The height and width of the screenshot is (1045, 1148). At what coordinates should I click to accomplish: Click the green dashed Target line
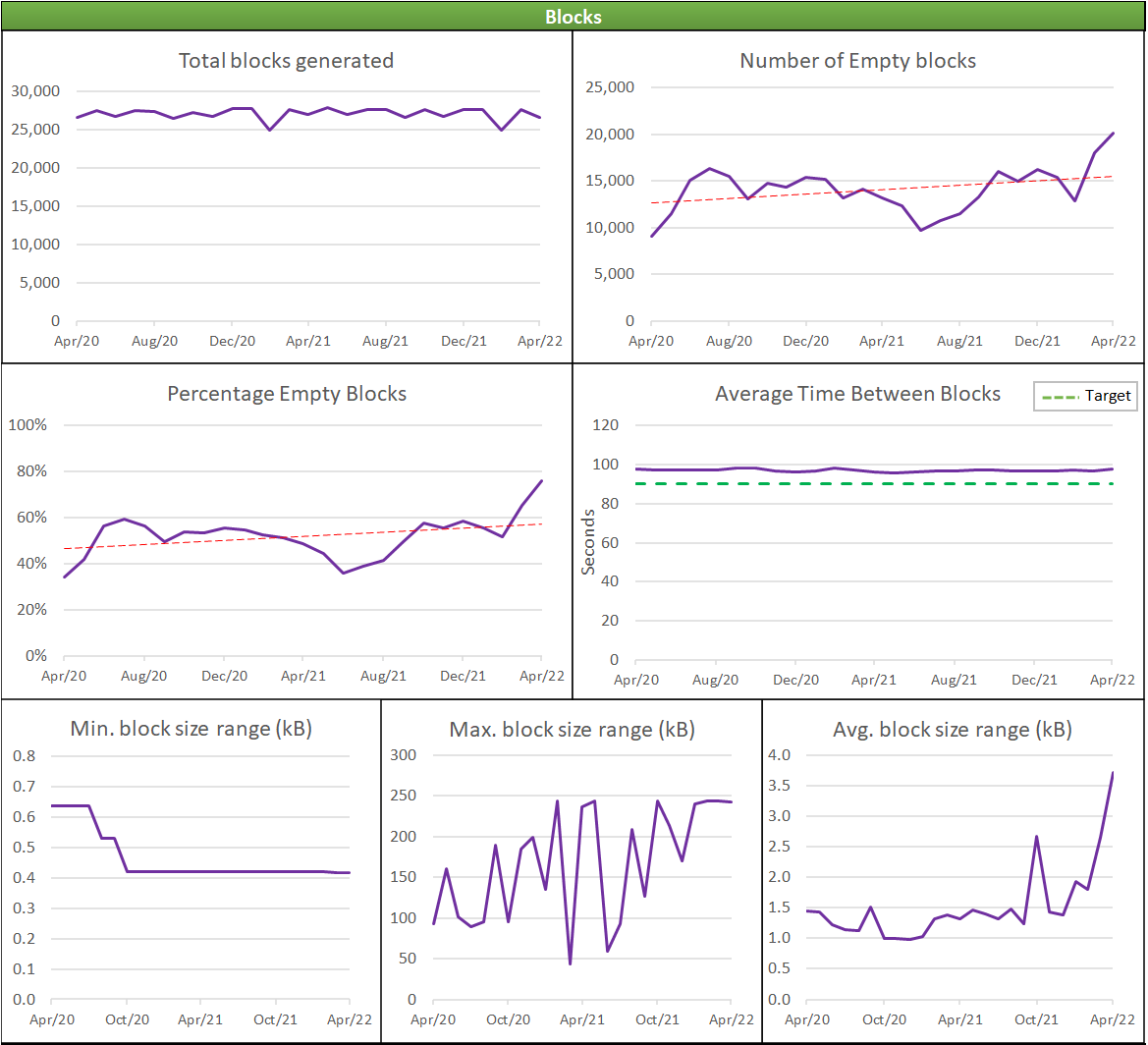[x=874, y=483]
